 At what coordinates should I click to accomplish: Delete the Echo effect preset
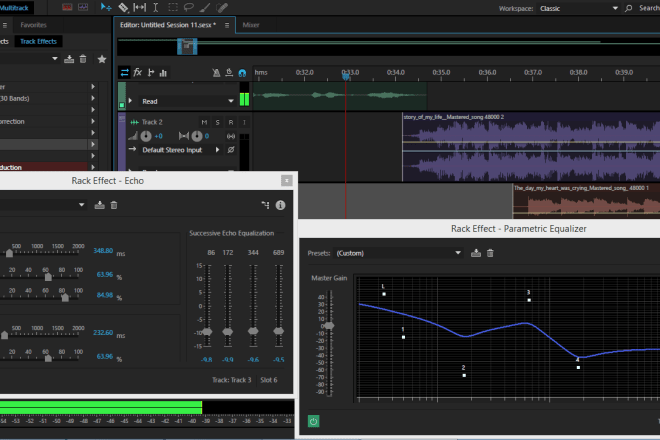(x=114, y=205)
